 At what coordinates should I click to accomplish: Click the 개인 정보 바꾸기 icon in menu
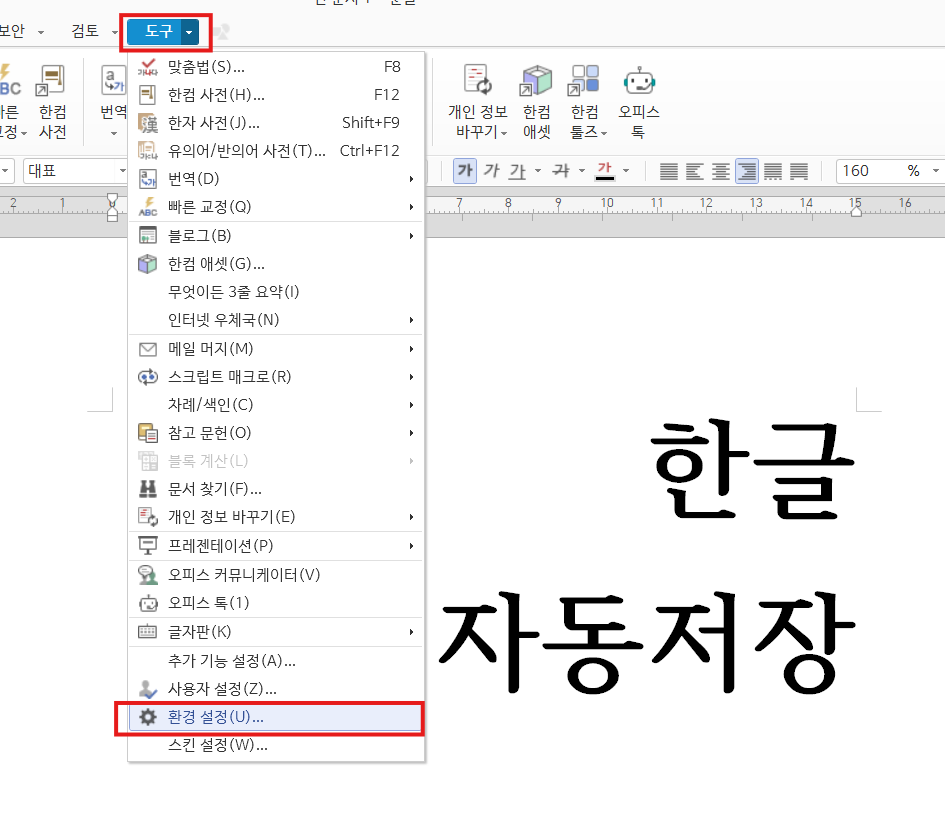click(x=148, y=517)
